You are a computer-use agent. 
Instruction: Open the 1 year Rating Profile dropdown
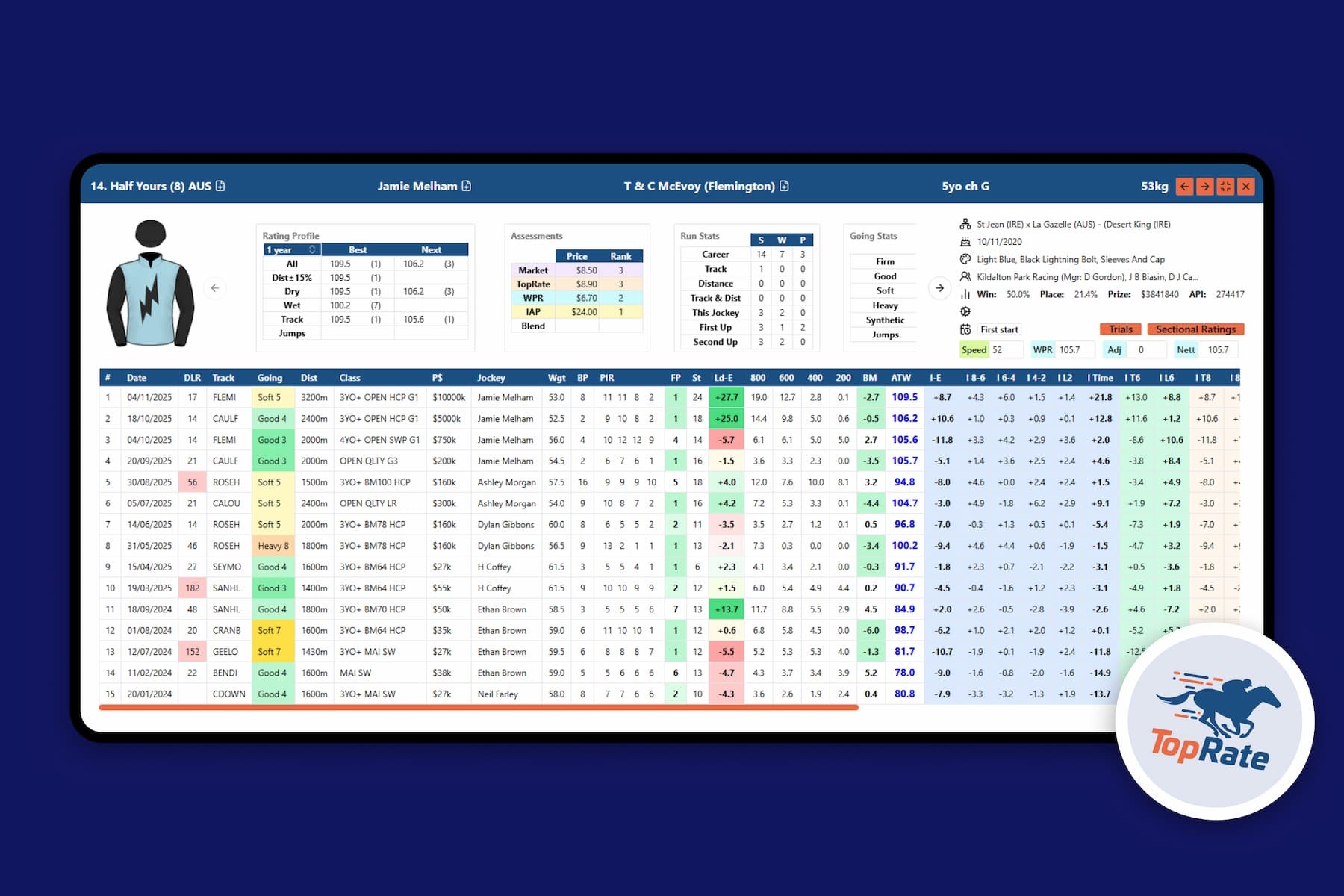tap(291, 249)
